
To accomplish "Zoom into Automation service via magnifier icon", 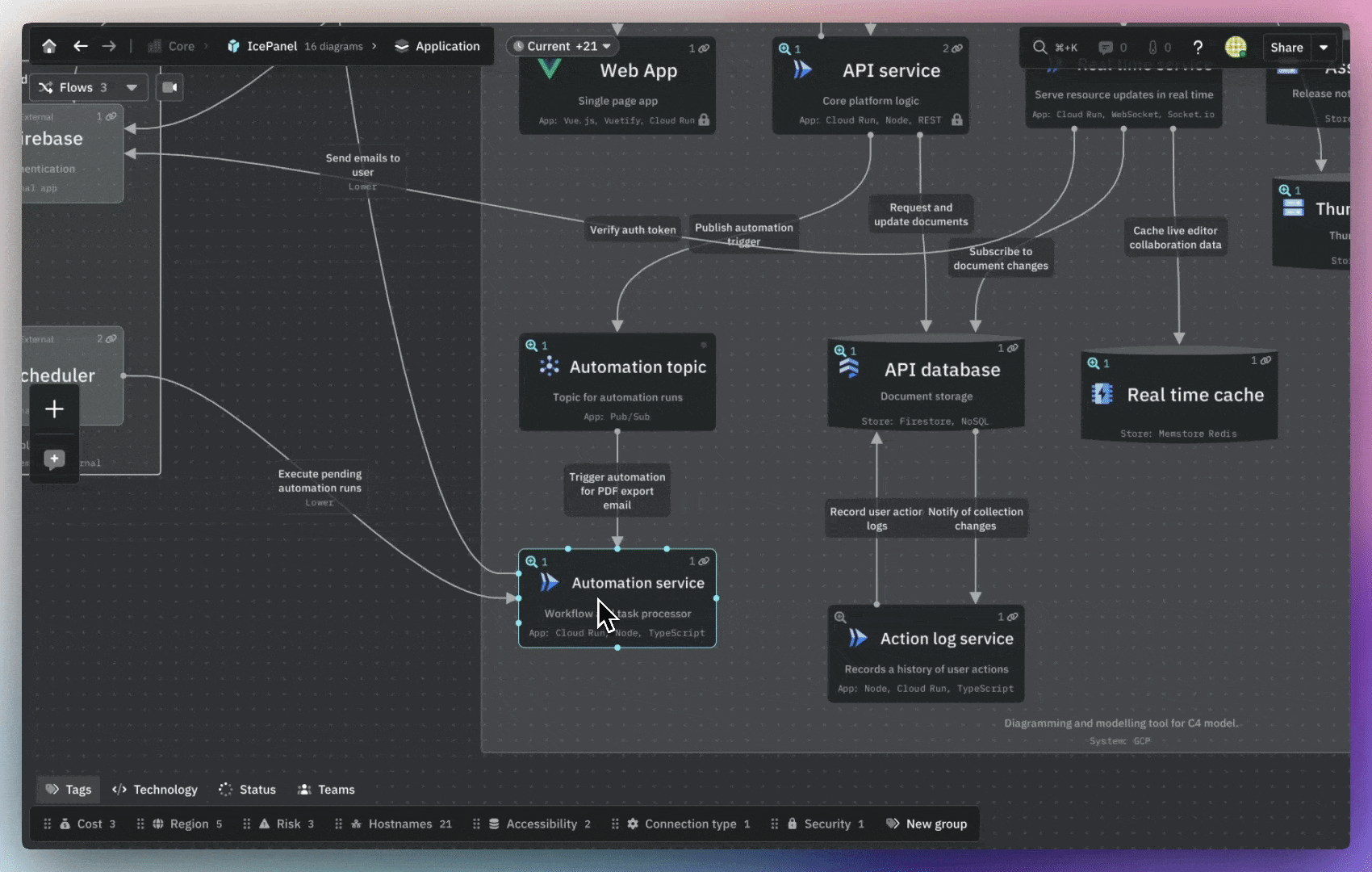I will (531, 561).
